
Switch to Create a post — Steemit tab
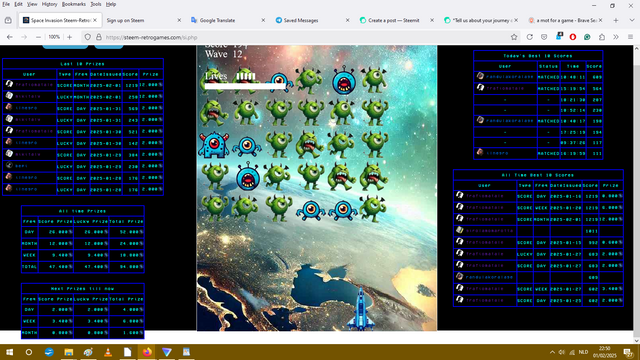click(x=396, y=20)
